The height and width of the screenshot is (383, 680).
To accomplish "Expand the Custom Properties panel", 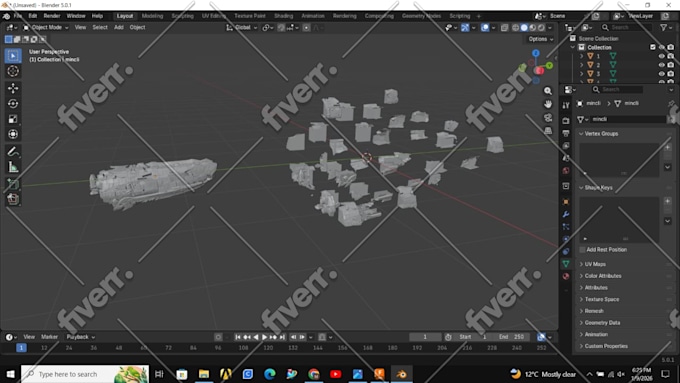I will pyautogui.click(x=606, y=346).
